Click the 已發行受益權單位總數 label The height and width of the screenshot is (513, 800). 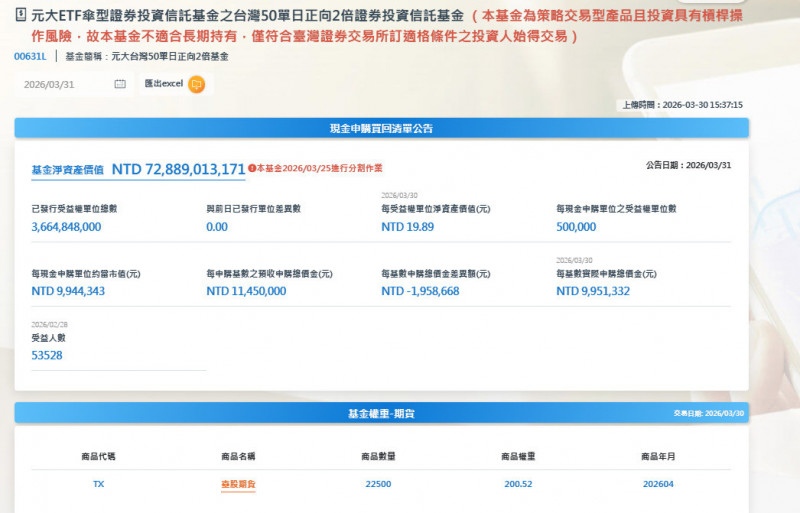pyautogui.click(x=74, y=209)
